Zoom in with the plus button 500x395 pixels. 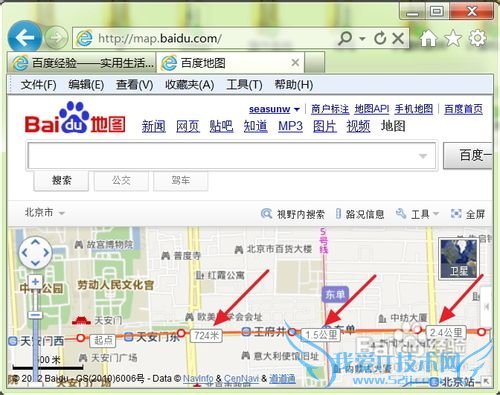35,282
